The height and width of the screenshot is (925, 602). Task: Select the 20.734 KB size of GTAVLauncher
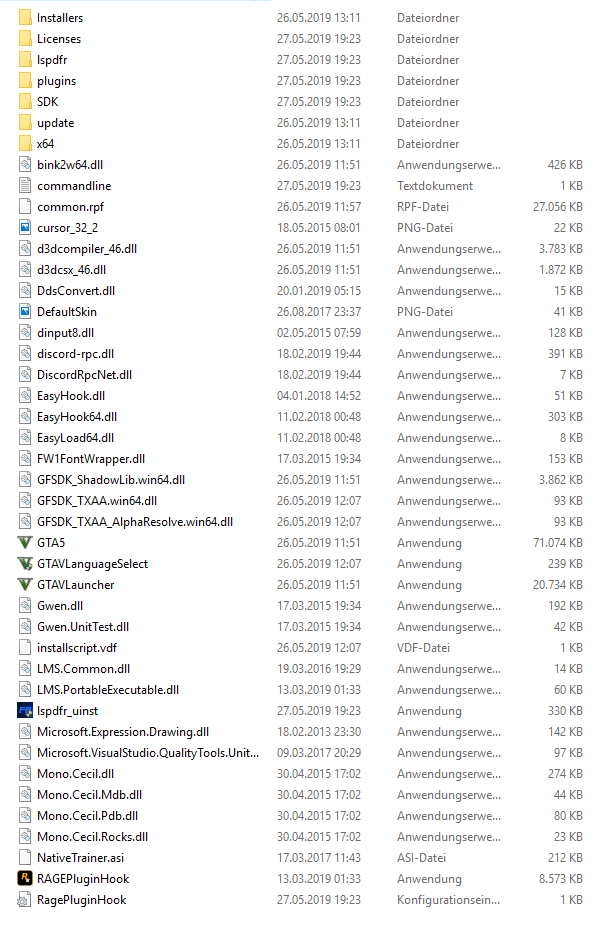click(x=558, y=585)
